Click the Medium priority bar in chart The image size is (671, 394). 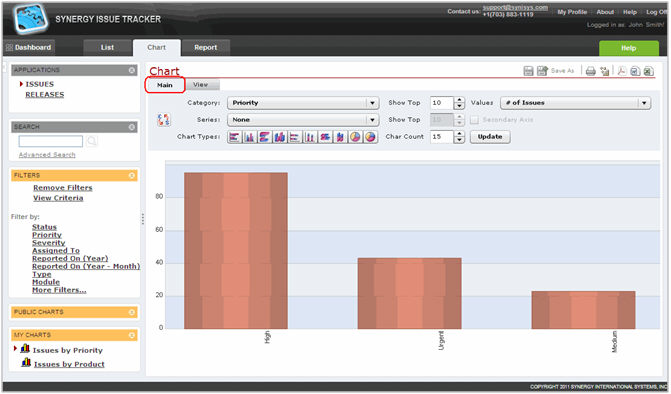[x=583, y=310]
